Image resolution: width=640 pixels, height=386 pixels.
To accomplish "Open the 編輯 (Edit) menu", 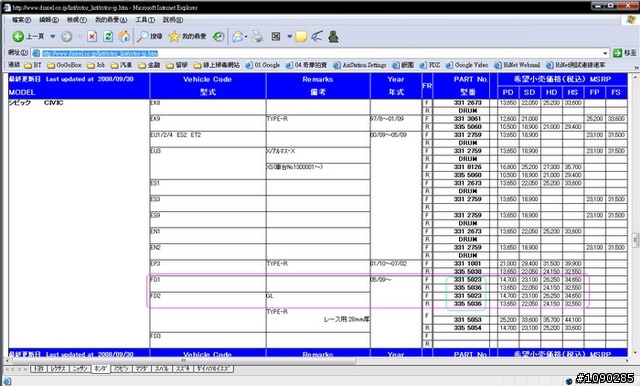I will [49, 20].
